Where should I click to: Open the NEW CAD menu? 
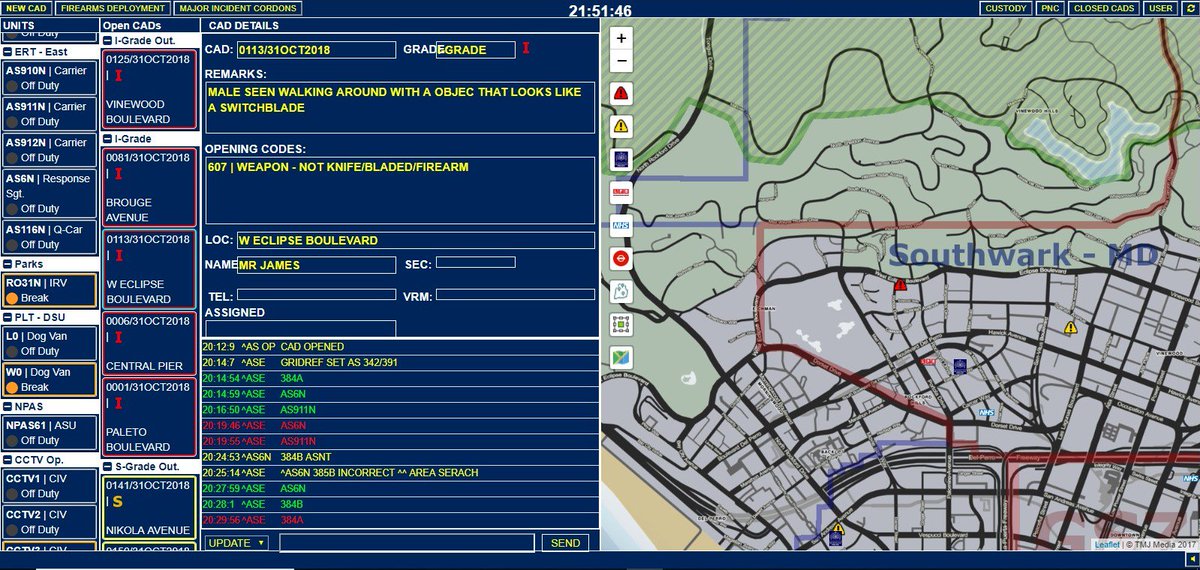[26, 8]
